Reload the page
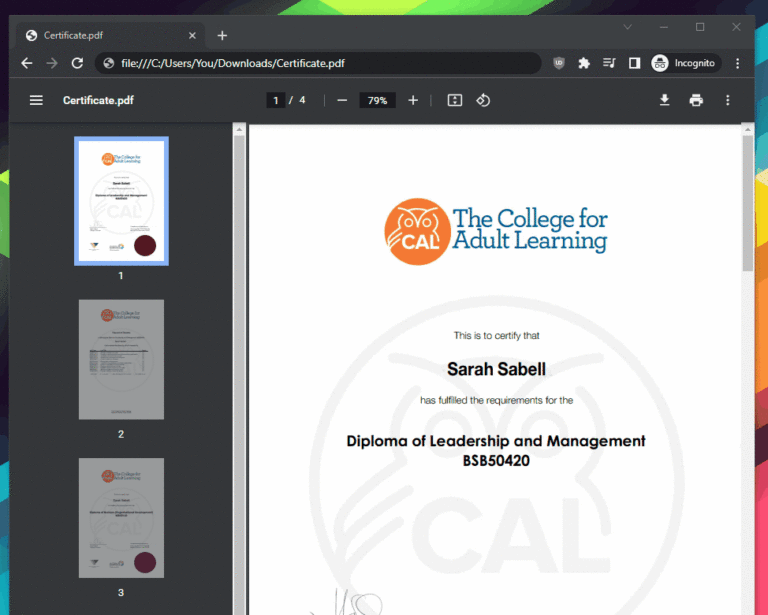 (77, 63)
